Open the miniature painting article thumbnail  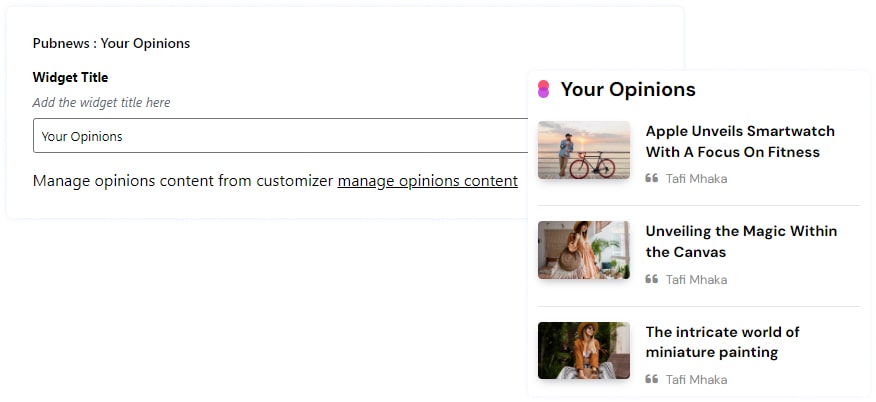(x=584, y=350)
